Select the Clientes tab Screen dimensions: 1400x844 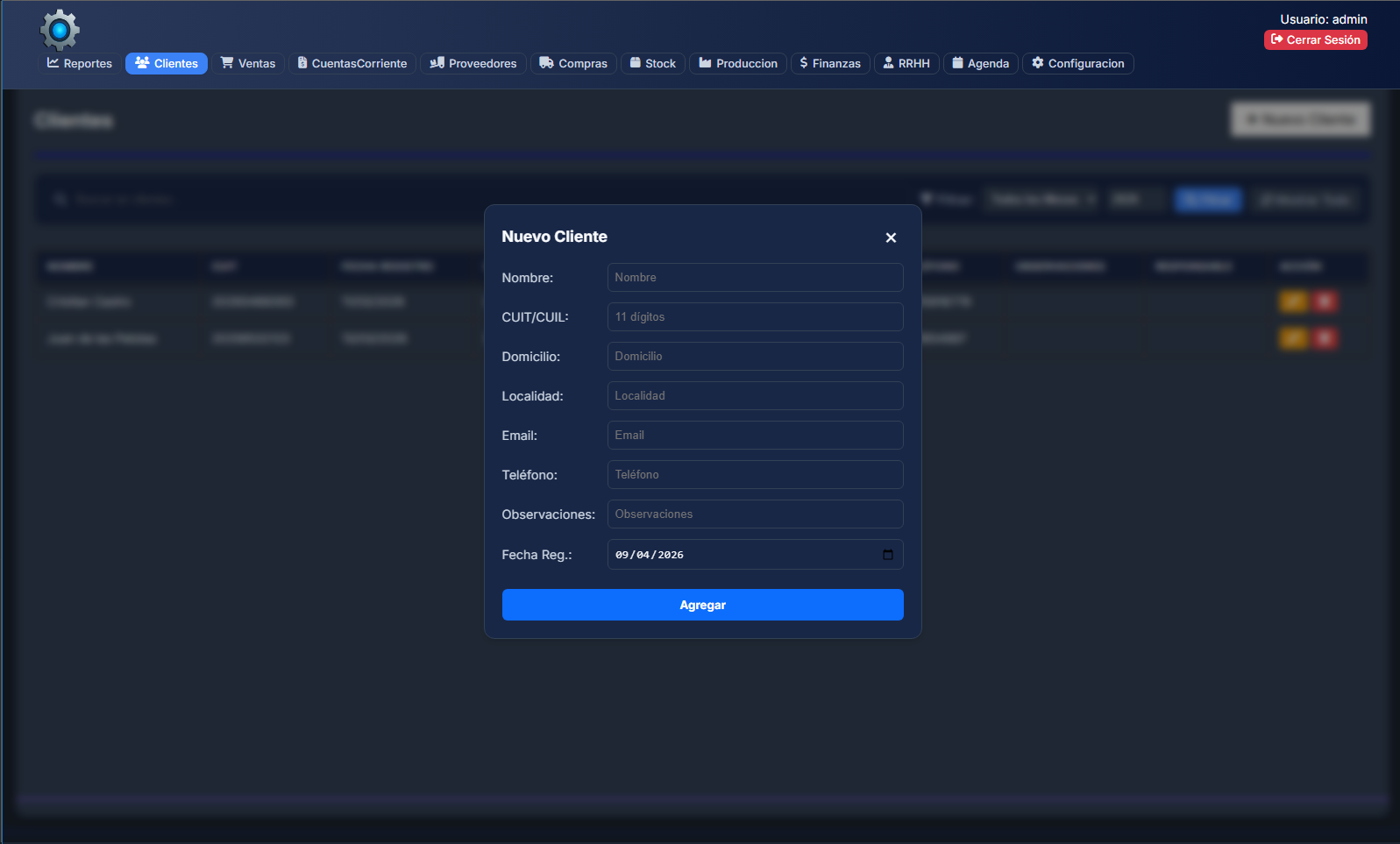[167, 63]
